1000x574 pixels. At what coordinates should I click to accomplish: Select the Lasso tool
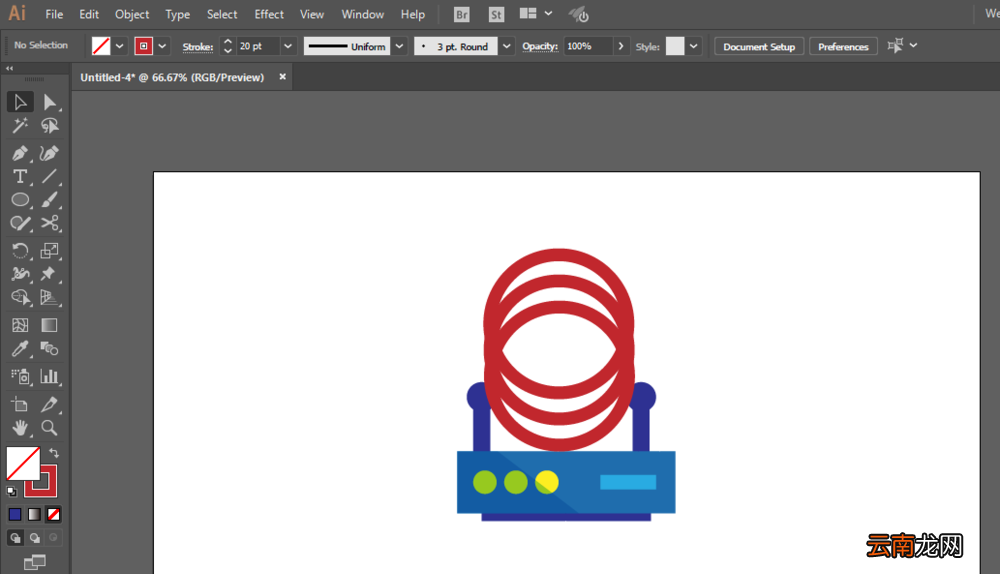click(50, 126)
